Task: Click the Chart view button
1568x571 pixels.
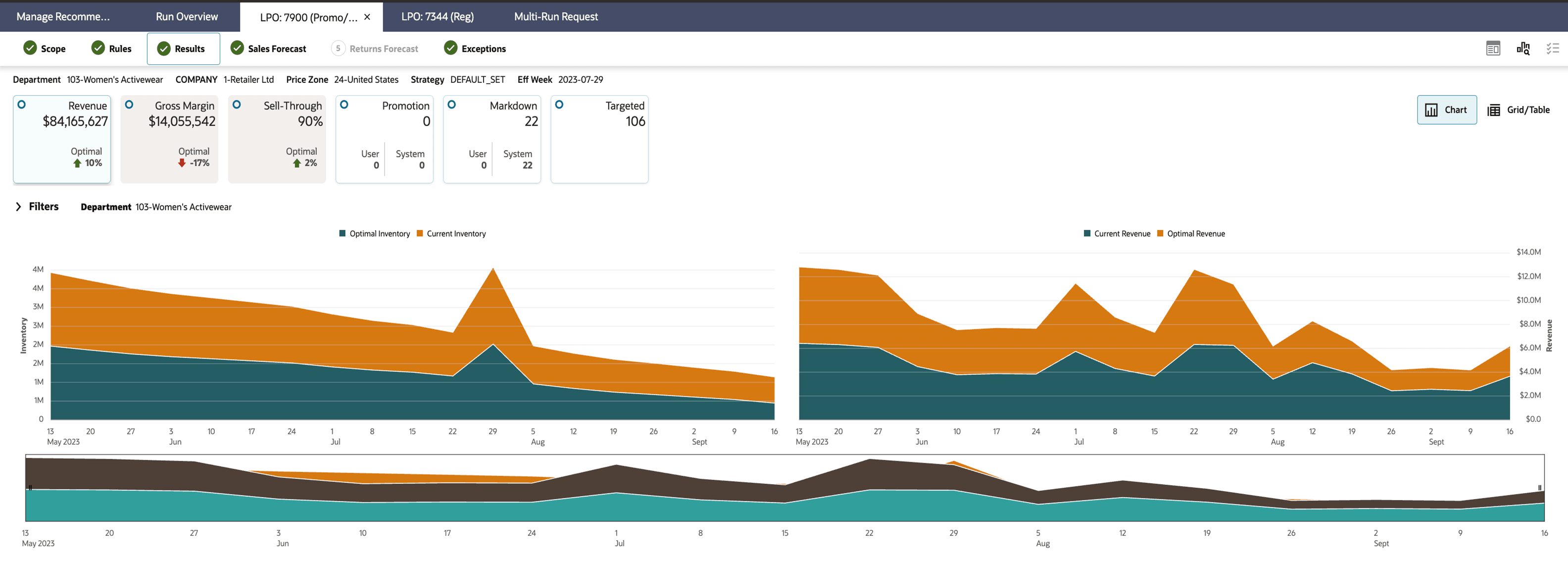Action: tap(1446, 110)
